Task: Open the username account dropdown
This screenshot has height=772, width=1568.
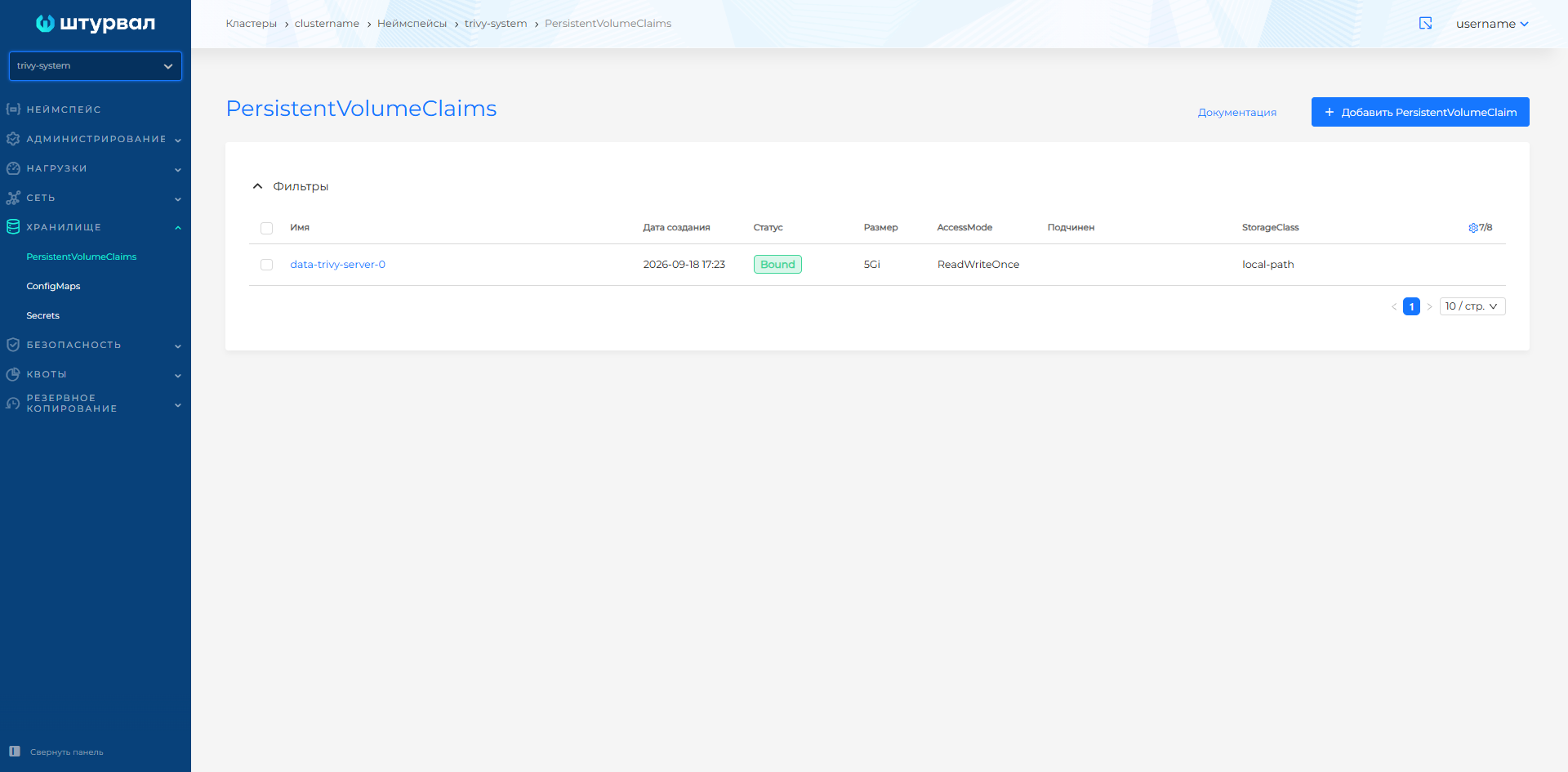Action: click(1492, 24)
